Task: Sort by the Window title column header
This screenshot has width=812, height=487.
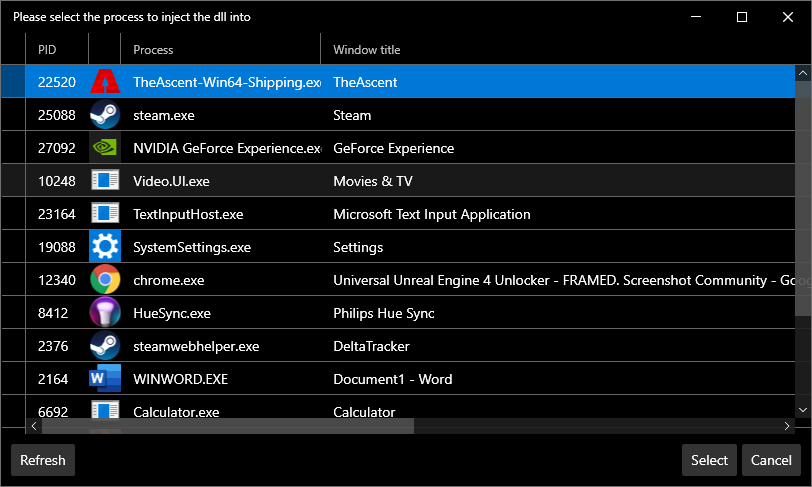Action: pyautogui.click(x=366, y=49)
